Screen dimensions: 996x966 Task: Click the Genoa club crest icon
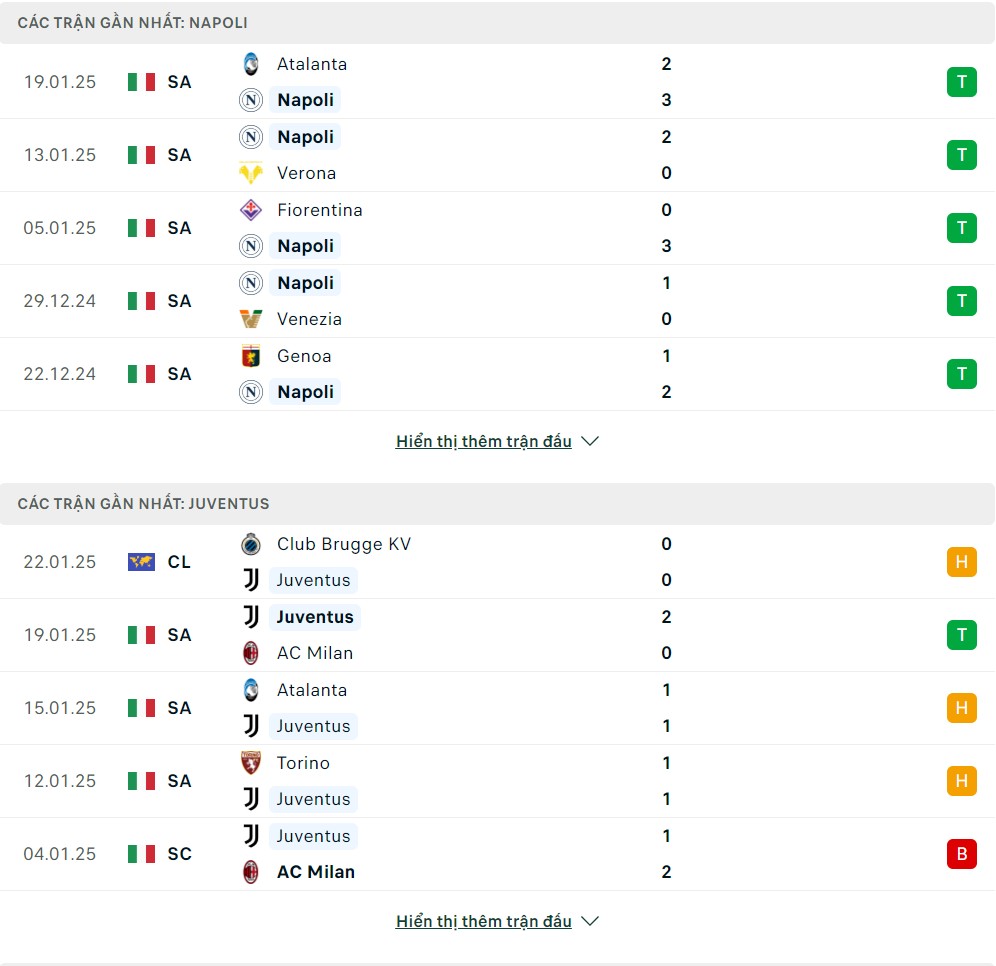(x=251, y=356)
